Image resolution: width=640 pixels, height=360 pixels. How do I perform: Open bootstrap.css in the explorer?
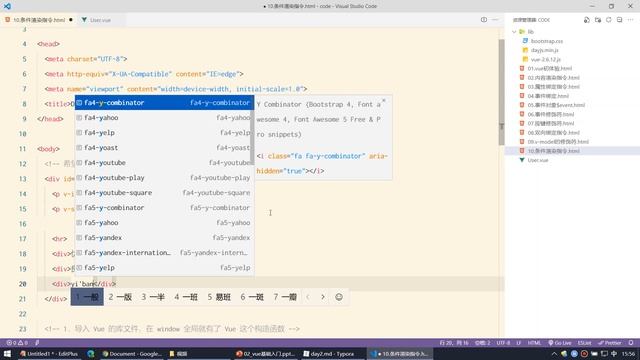pyautogui.click(x=547, y=41)
